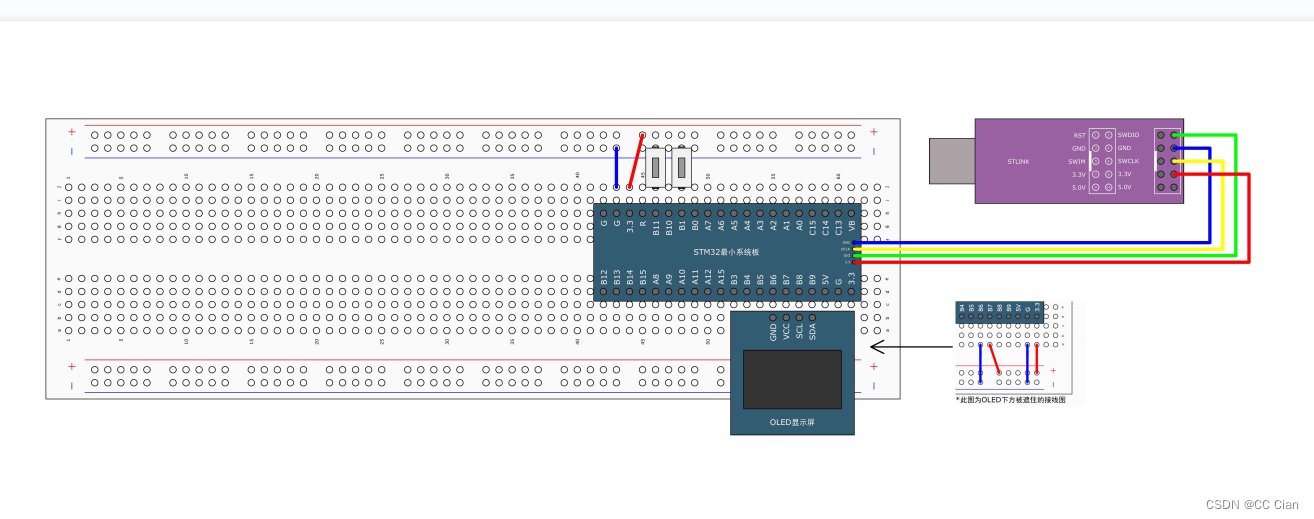This screenshot has width=1314, height=519.
Task: Click the black OLED display screen
Action: point(792,379)
